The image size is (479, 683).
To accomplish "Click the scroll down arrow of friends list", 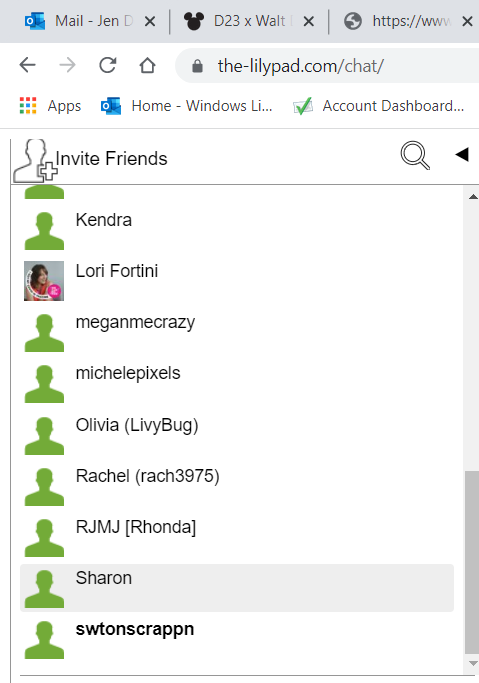I will [x=472, y=663].
